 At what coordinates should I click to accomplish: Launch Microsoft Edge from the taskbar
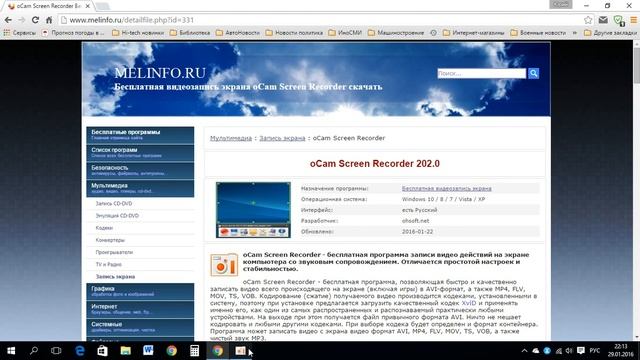click(80, 351)
